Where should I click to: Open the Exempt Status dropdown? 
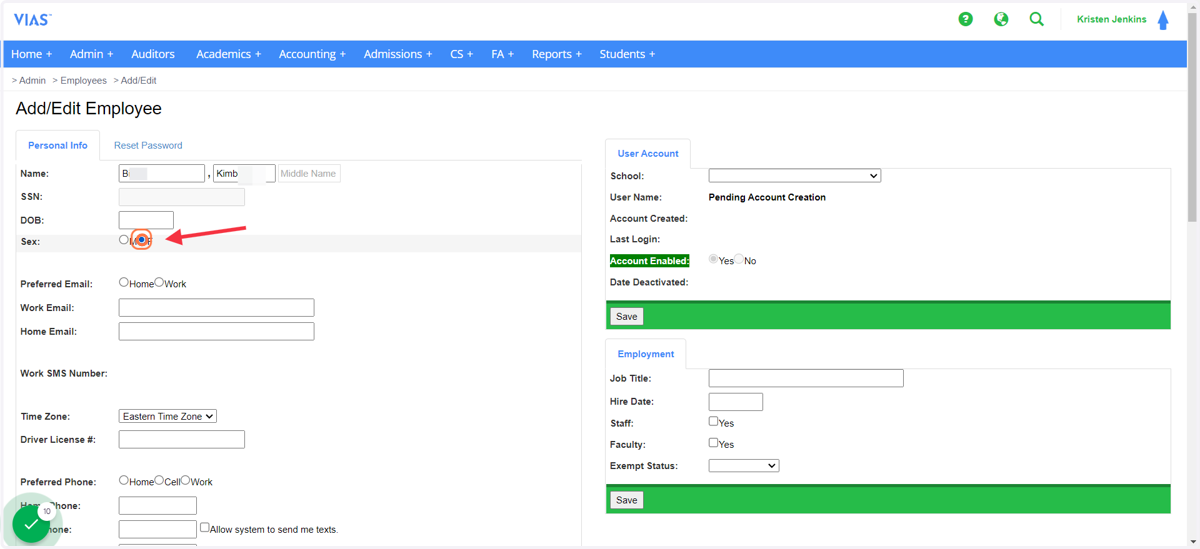tap(744, 466)
